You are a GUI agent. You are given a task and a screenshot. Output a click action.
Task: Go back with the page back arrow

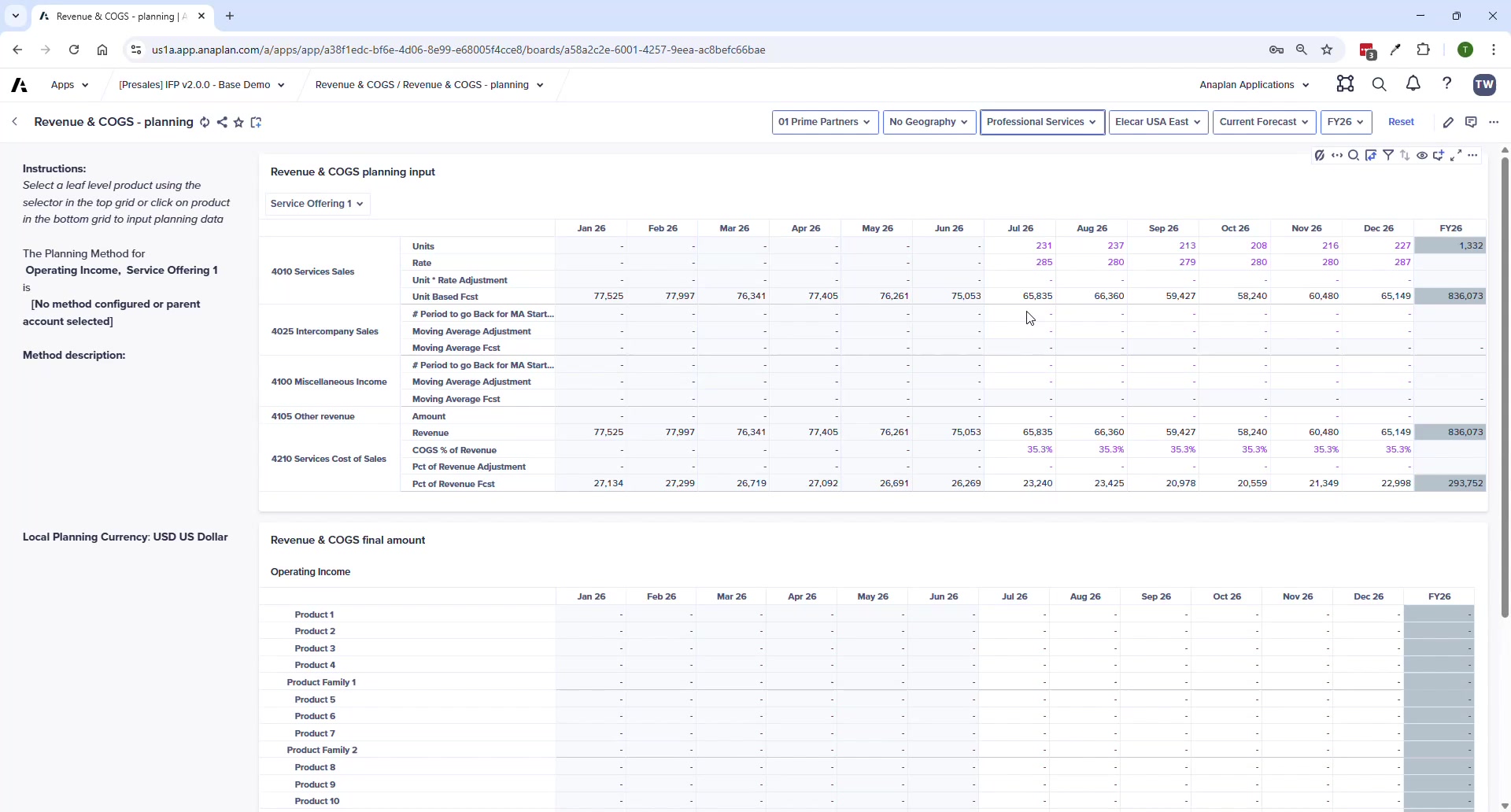pyautogui.click(x=14, y=122)
